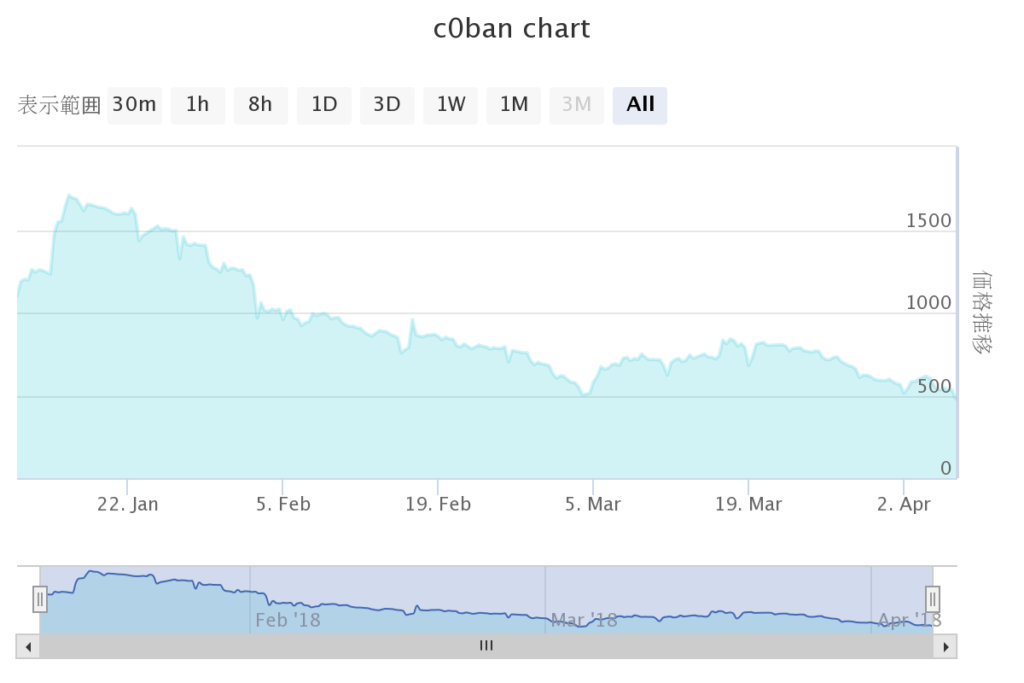Click the right navigator range handle

(x=932, y=599)
